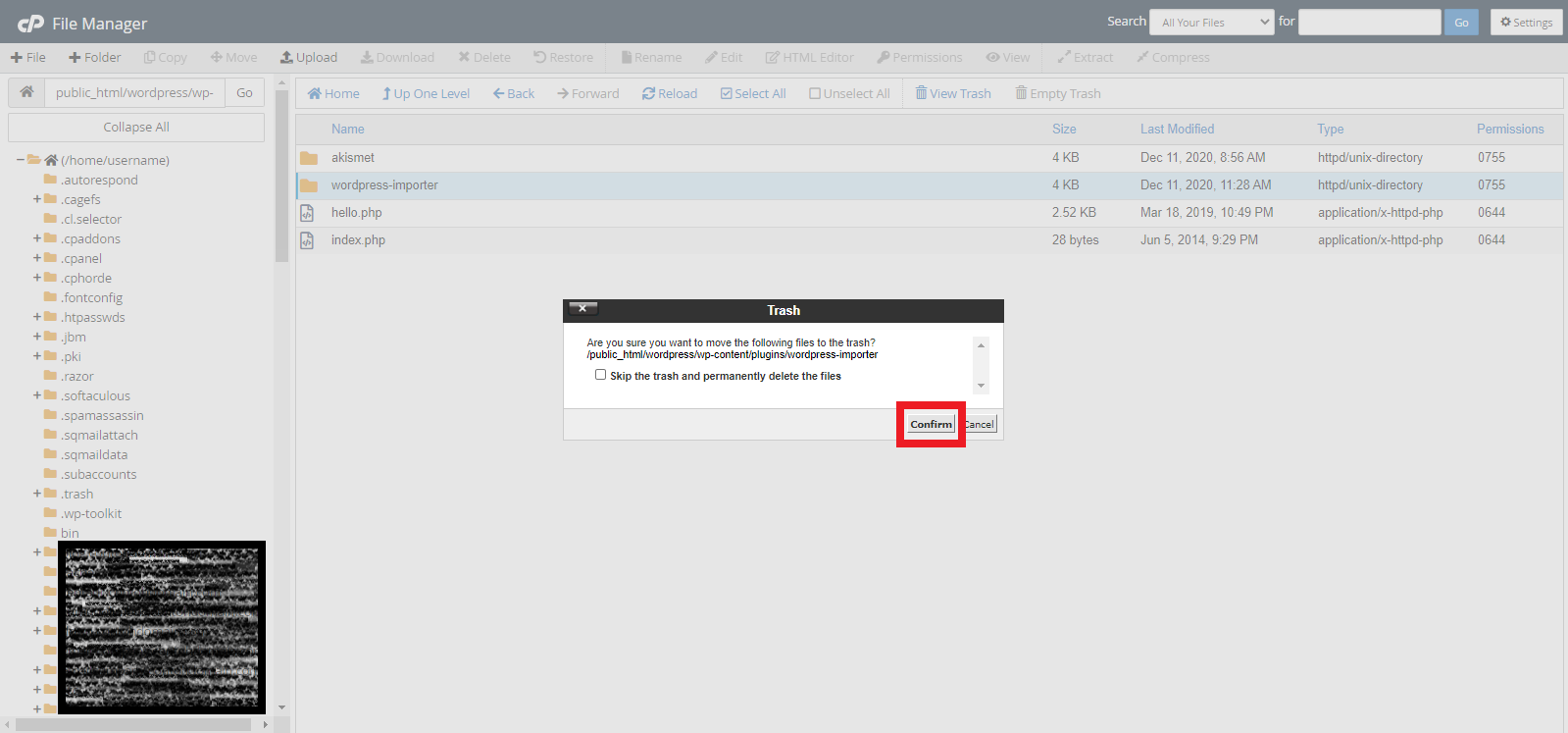Enable skip trash and permanently delete checkbox
1568x733 pixels.
[600, 375]
